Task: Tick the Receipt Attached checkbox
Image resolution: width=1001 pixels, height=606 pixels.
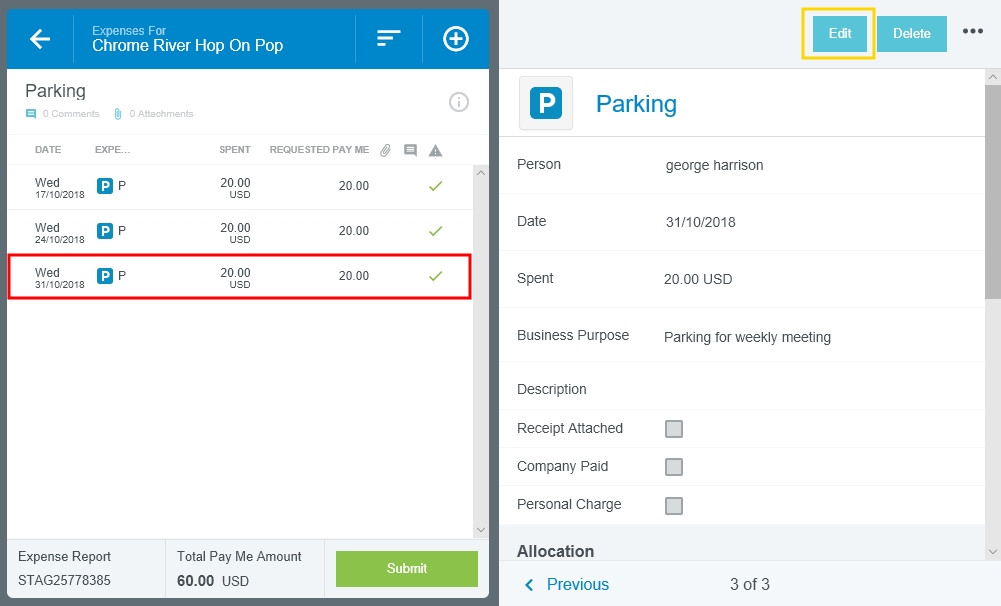Action: click(674, 429)
